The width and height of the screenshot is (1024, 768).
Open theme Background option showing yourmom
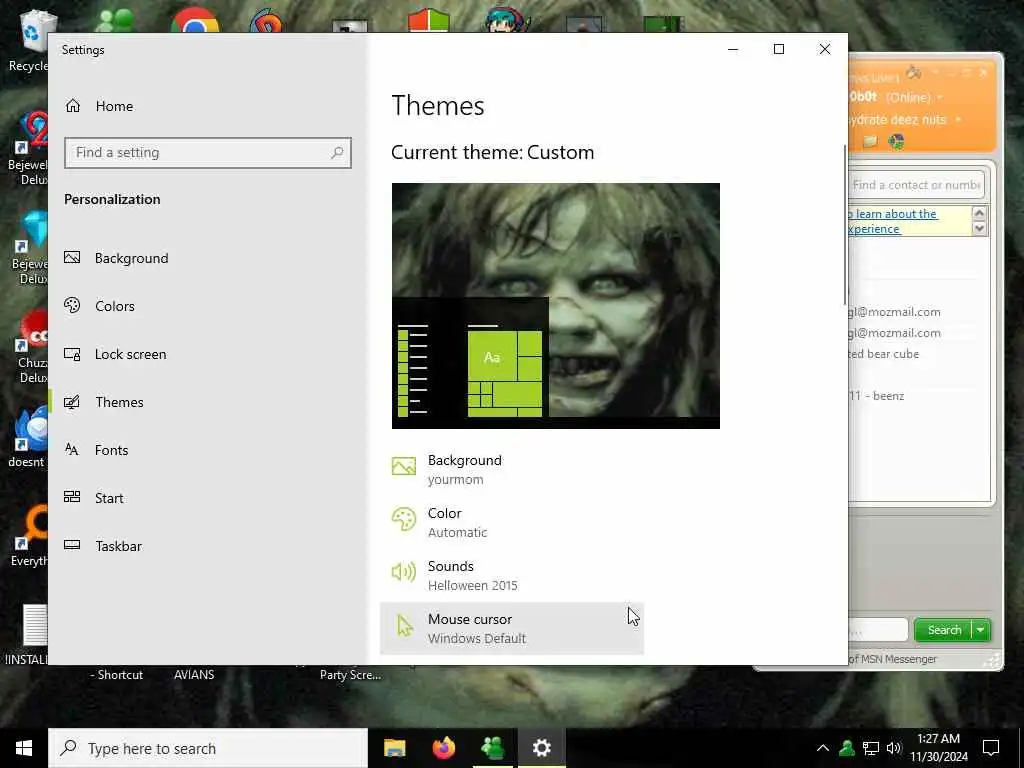coord(512,469)
